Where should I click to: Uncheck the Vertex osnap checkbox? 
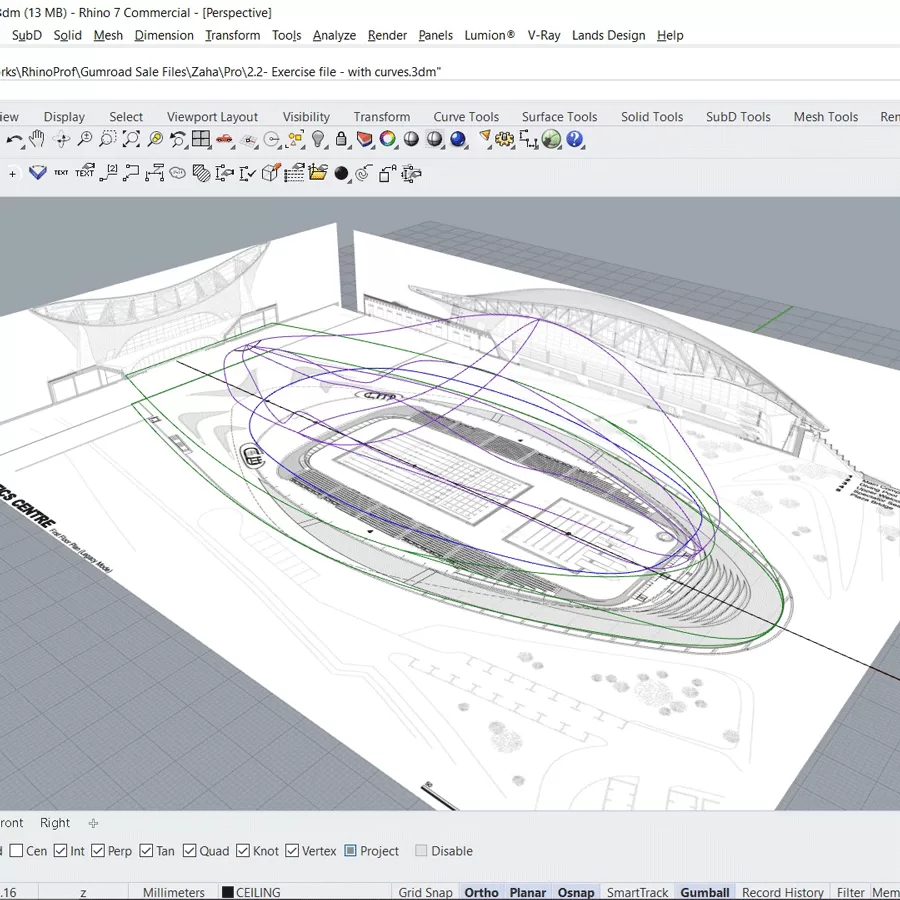(292, 850)
